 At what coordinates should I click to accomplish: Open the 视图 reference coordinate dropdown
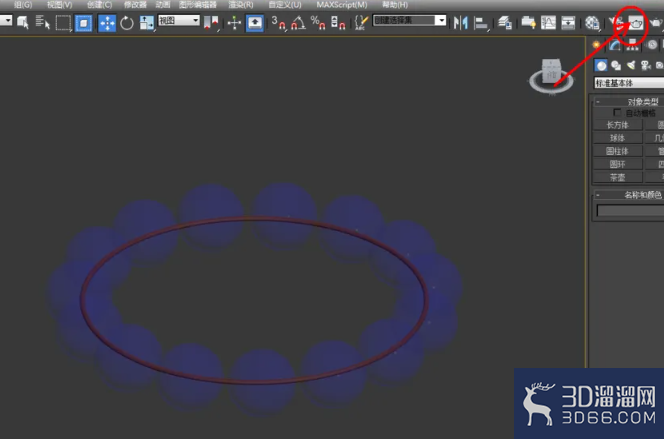179,20
